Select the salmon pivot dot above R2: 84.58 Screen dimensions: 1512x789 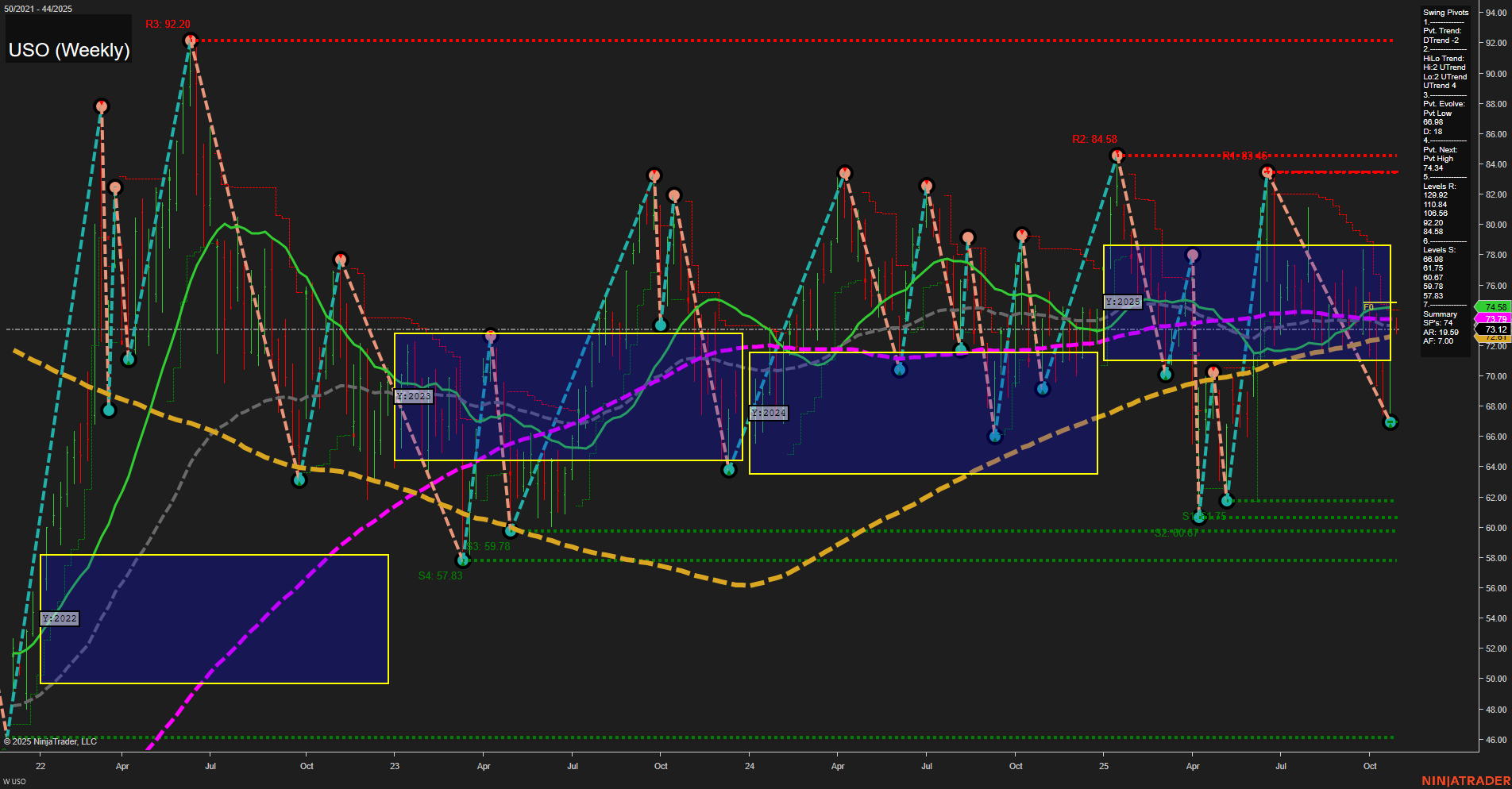[1115, 156]
